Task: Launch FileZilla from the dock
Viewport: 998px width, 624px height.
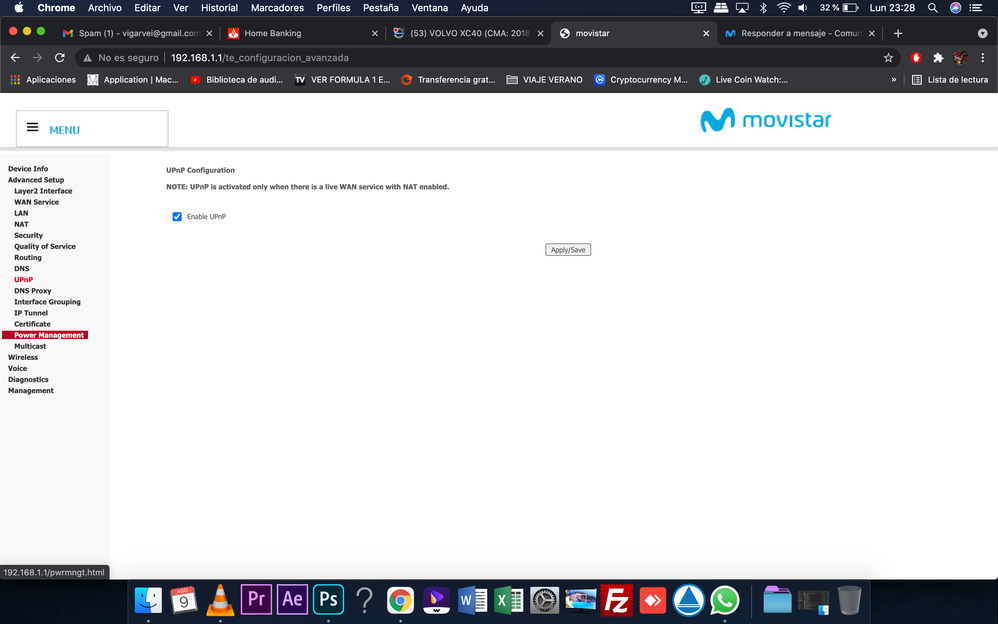Action: (x=617, y=599)
